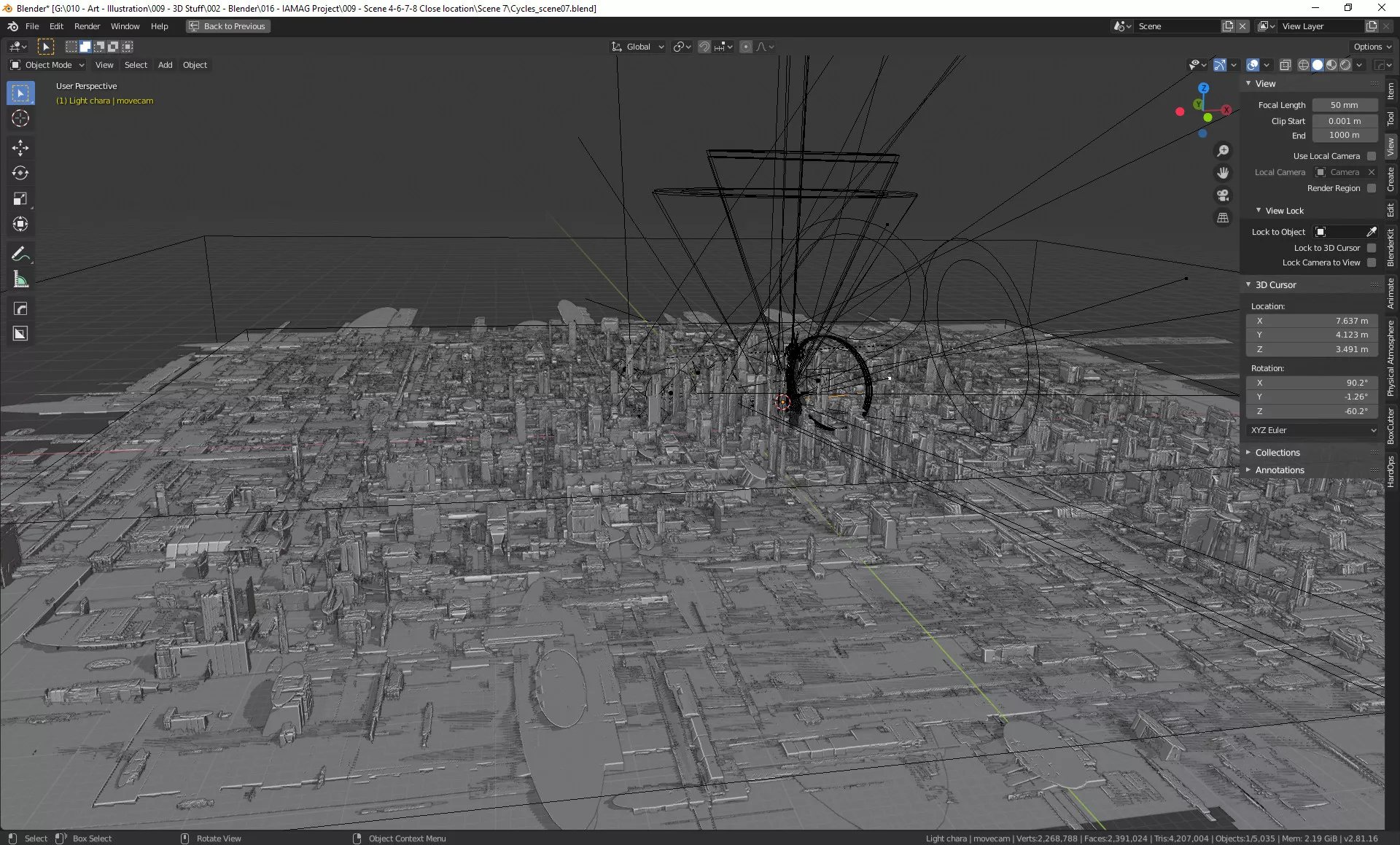The height and width of the screenshot is (845, 1400).
Task: Switch to the Item sidebar tab
Action: click(x=1391, y=90)
